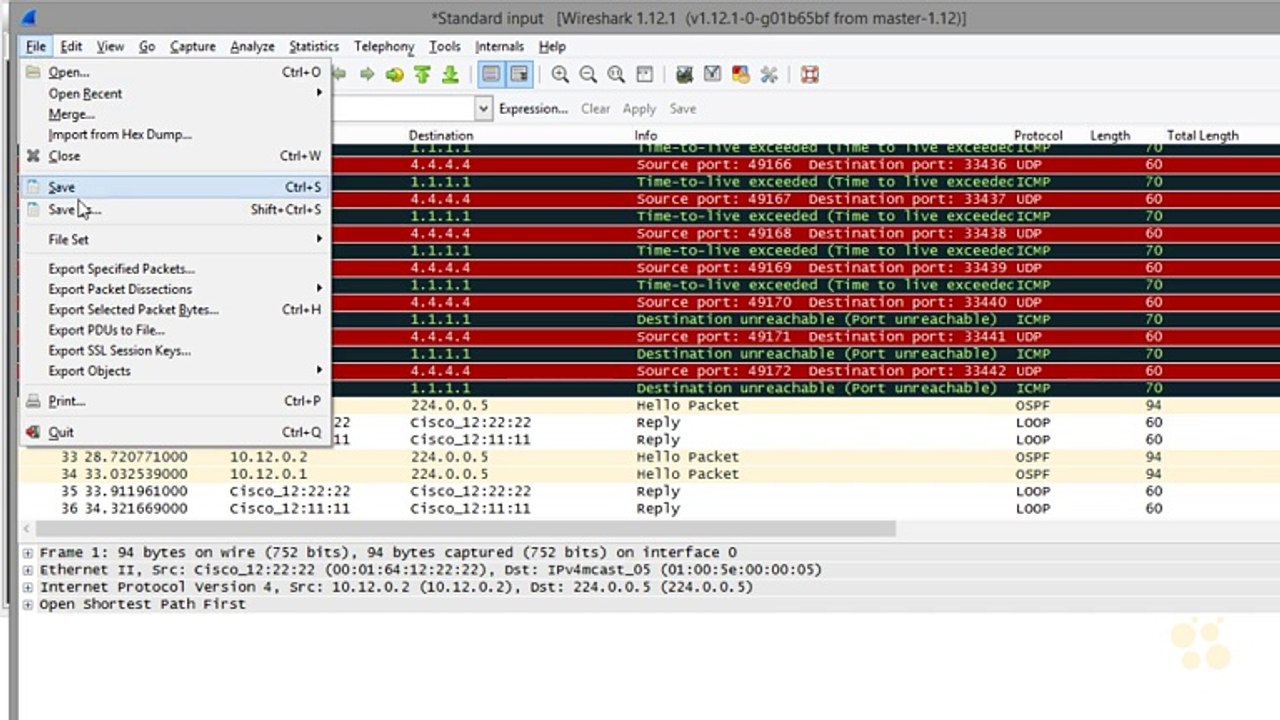Choose Open... from the File menu

click(174, 72)
